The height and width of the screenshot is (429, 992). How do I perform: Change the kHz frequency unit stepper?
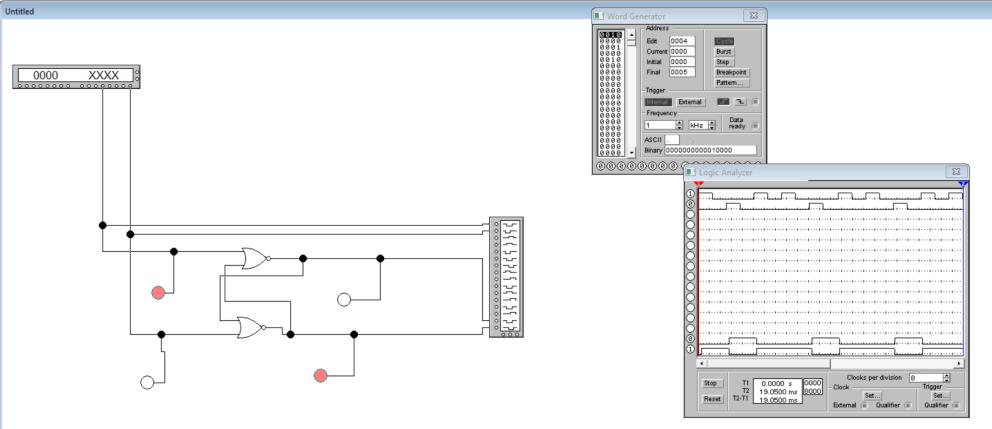coord(712,125)
